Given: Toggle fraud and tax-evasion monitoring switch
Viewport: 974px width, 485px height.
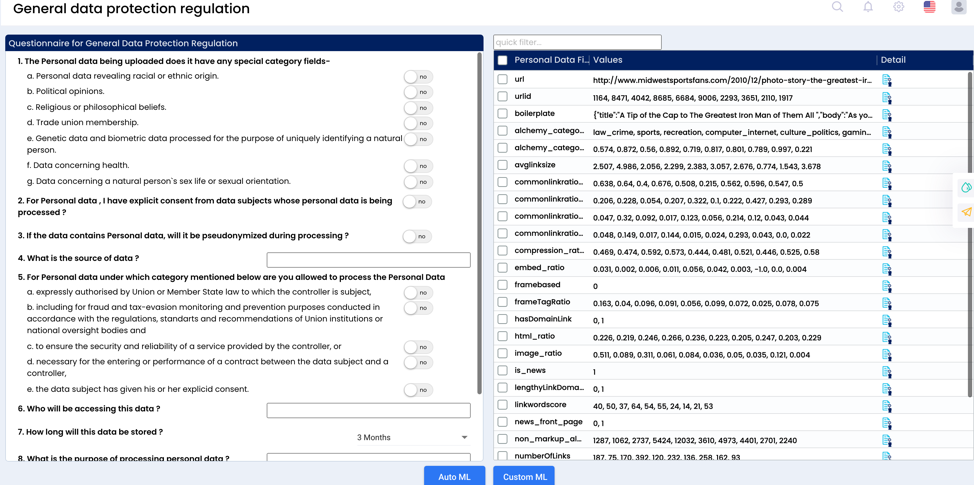Looking at the screenshot, I should click(418, 308).
